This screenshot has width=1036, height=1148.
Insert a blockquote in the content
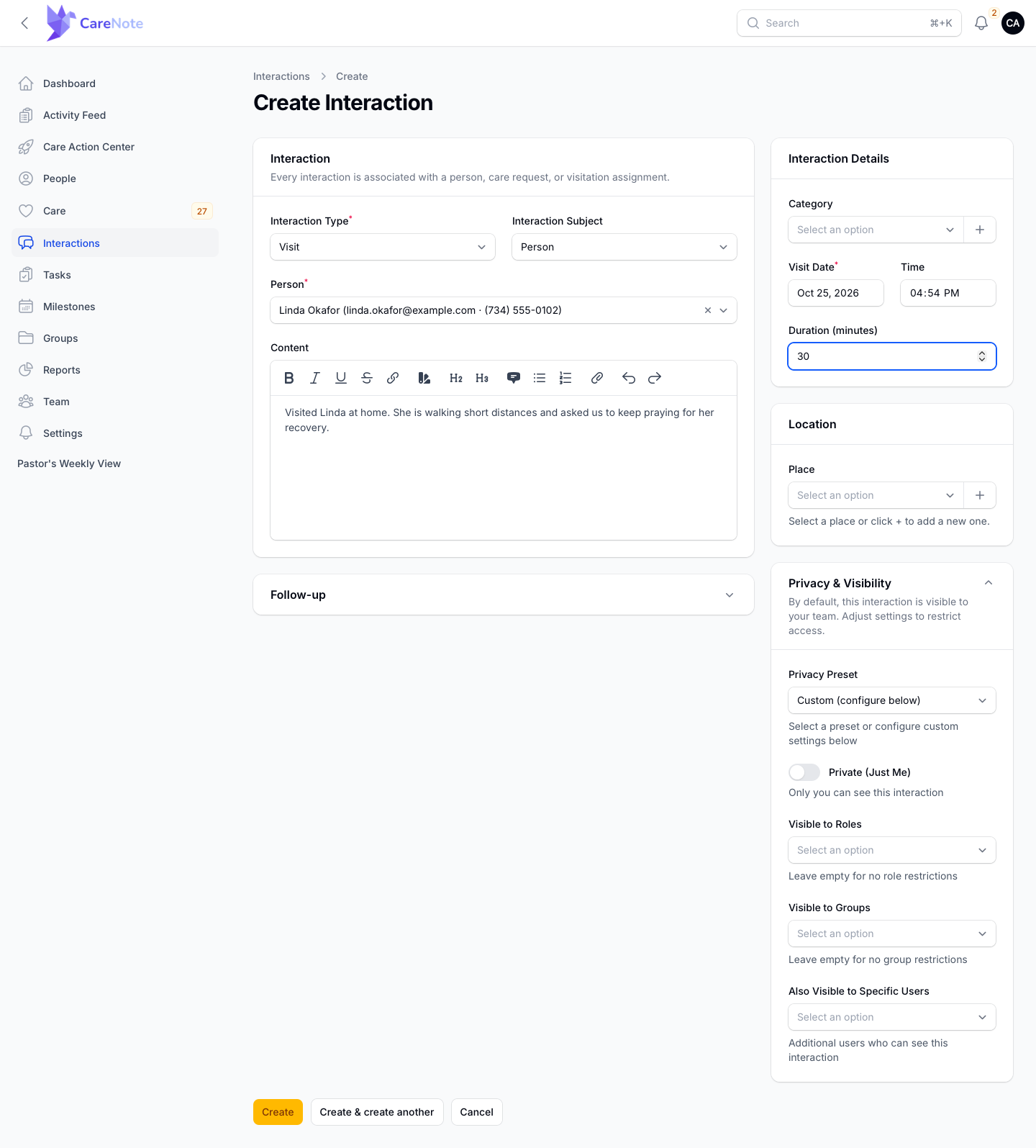pyautogui.click(x=514, y=378)
